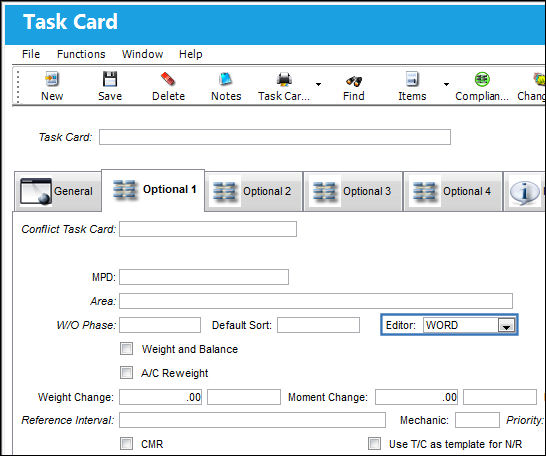Open the Editor WORD dropdown

tap(506, 325)
